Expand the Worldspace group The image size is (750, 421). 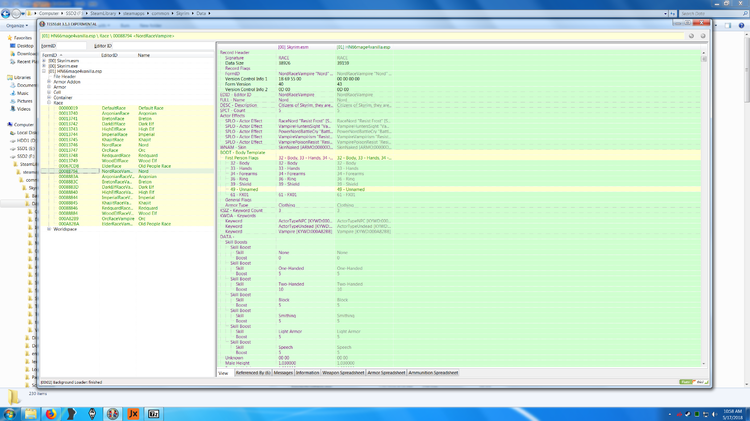49,229
